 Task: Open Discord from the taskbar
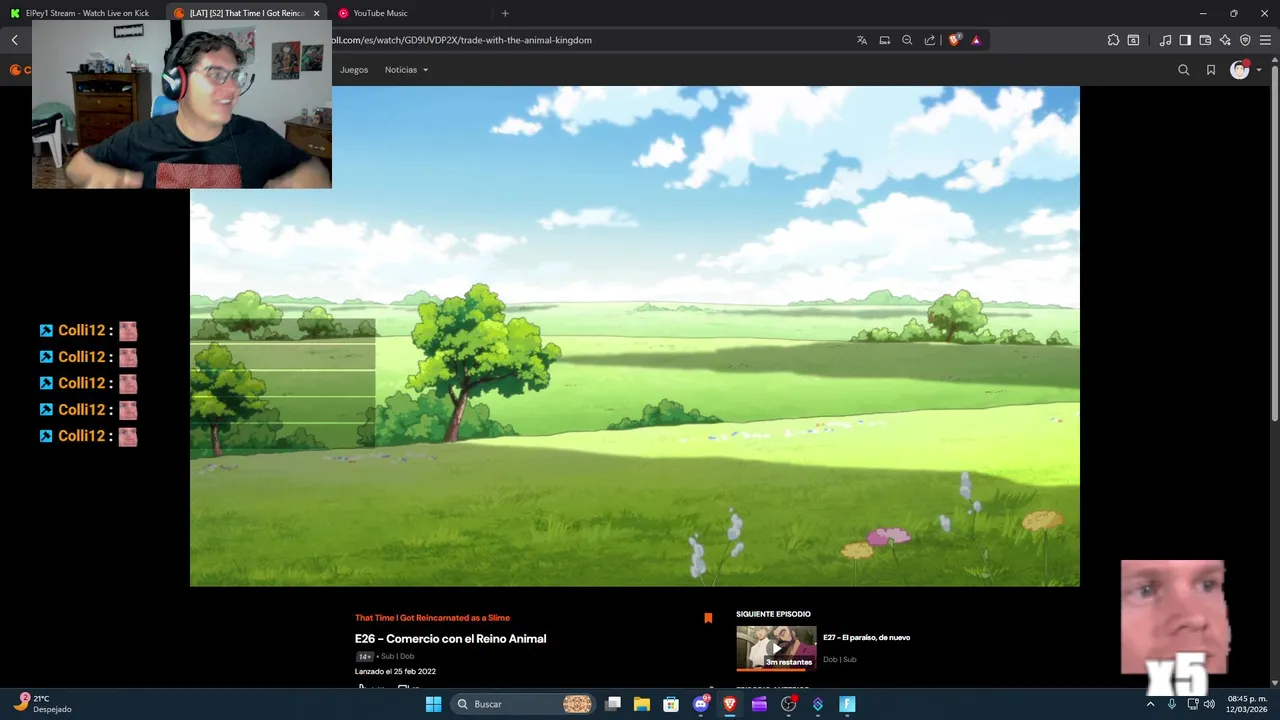pyautogui.click(x=701, y=704)
